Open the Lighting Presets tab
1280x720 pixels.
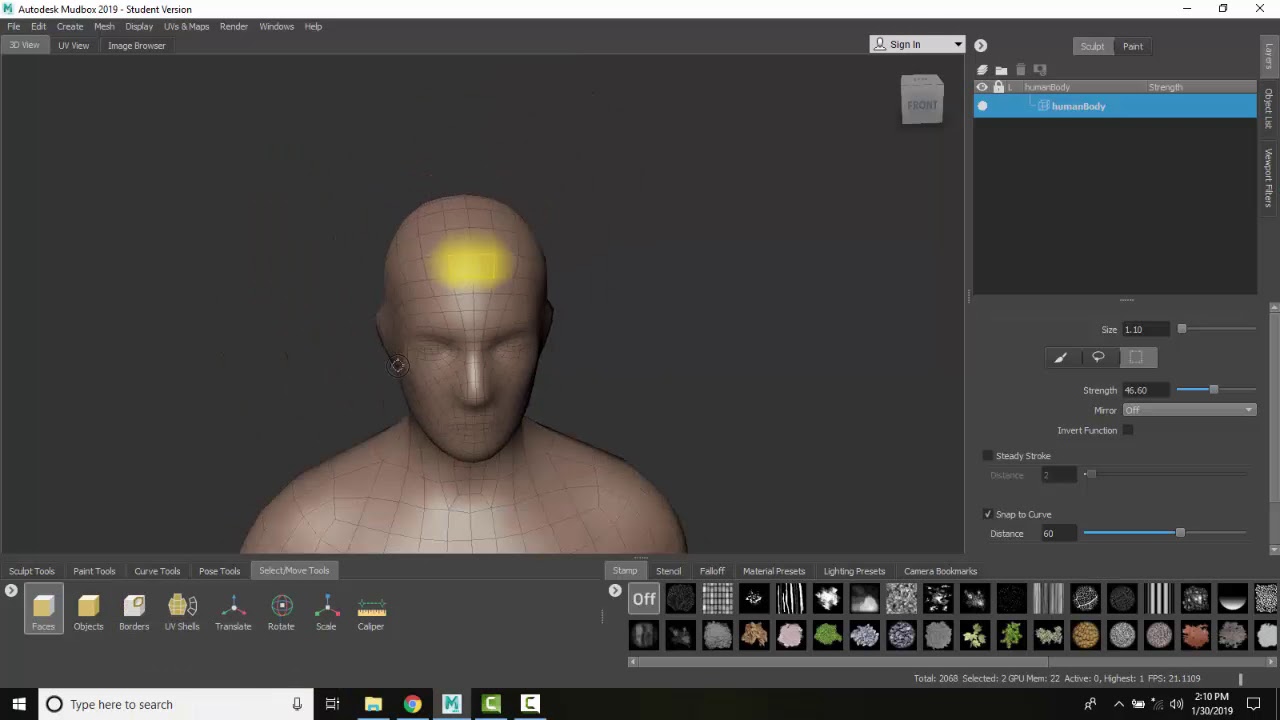[854, 571]
